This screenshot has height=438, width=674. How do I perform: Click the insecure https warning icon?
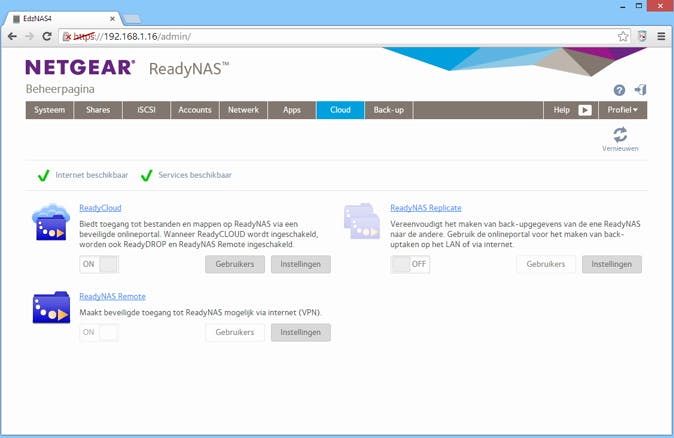pos(67,37)
